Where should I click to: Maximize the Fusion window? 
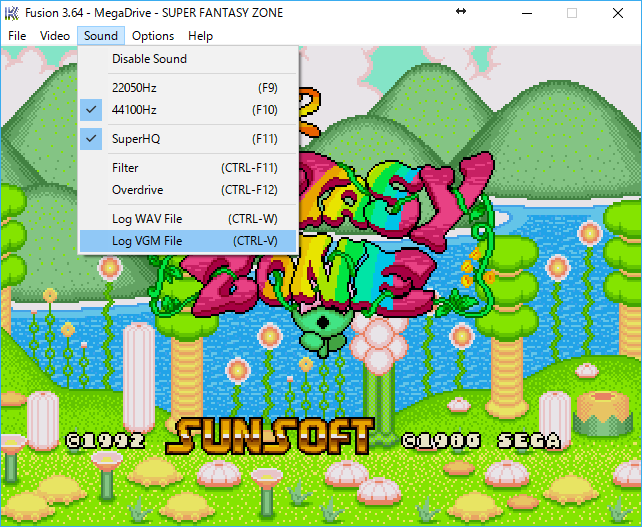[x=572, y=13]
